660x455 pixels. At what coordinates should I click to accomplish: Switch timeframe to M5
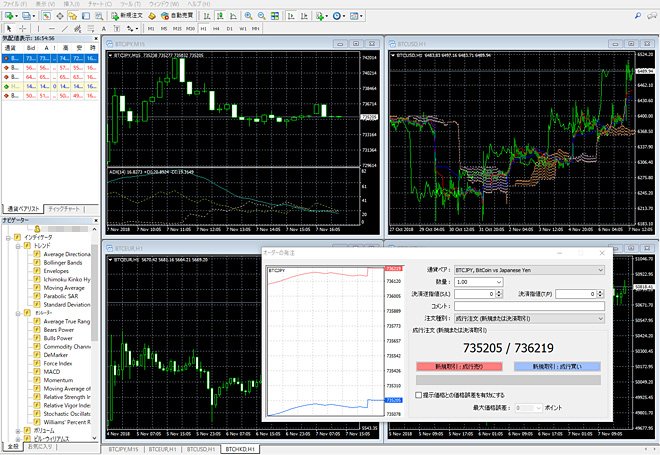pos(164,29)
